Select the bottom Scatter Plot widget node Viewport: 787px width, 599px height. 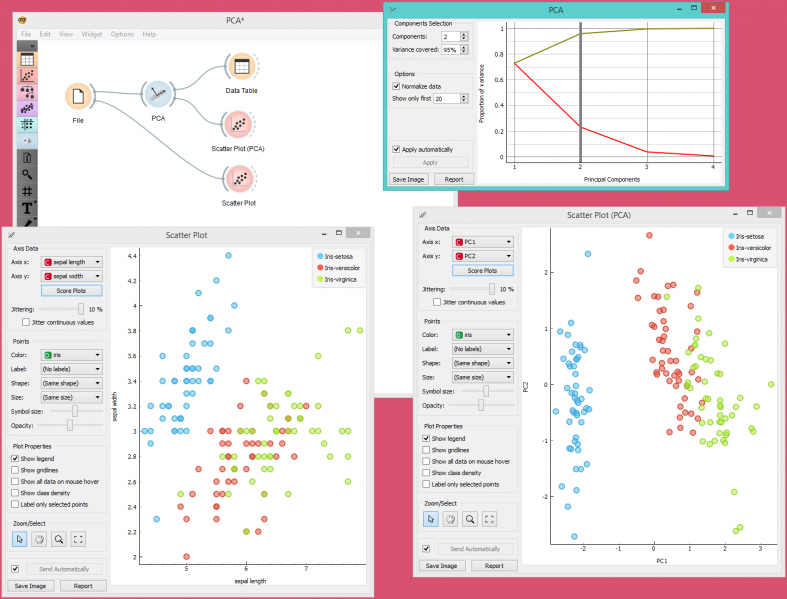[240, 179]
